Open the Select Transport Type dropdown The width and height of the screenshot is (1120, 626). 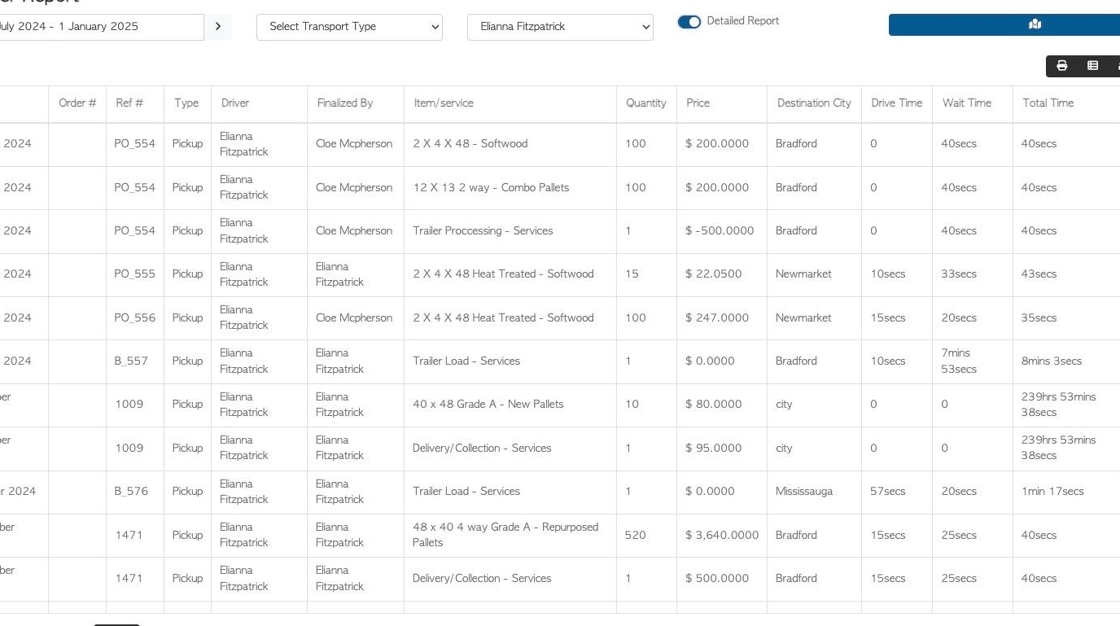point(349,27)
